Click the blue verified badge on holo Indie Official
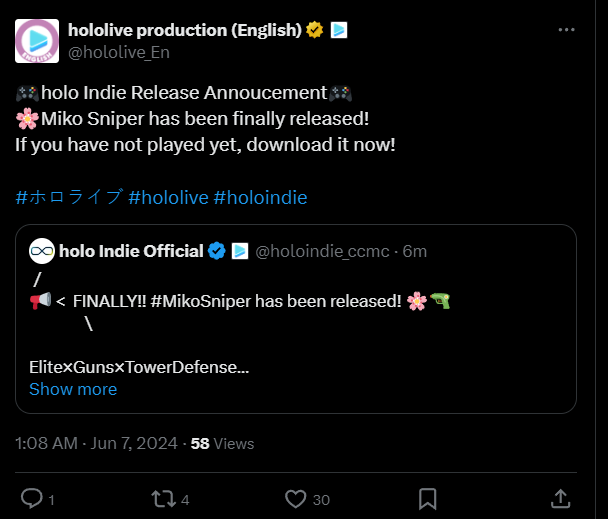This screenshot has height=519, width=608. coord(217,251)
